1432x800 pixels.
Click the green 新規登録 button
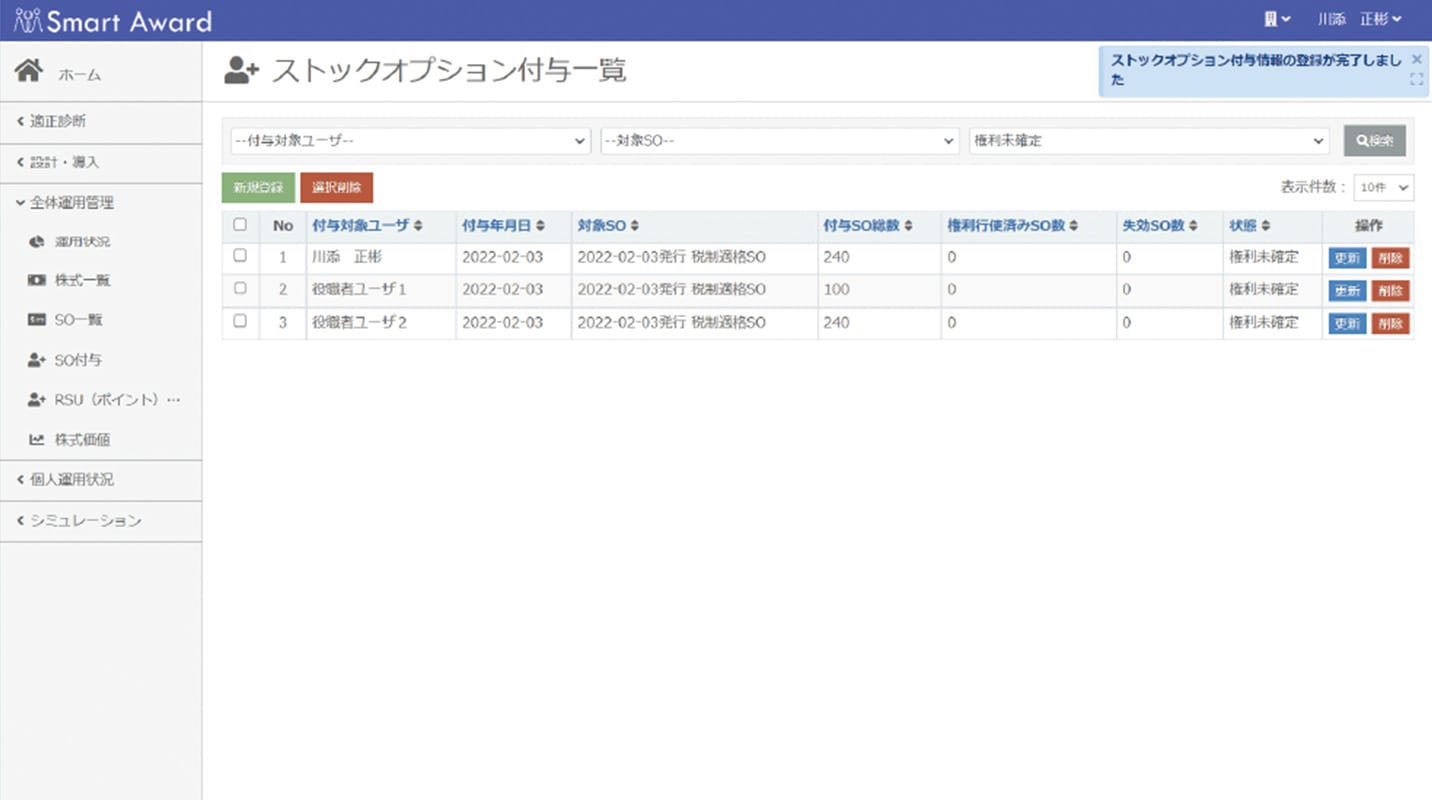(258, 187)
